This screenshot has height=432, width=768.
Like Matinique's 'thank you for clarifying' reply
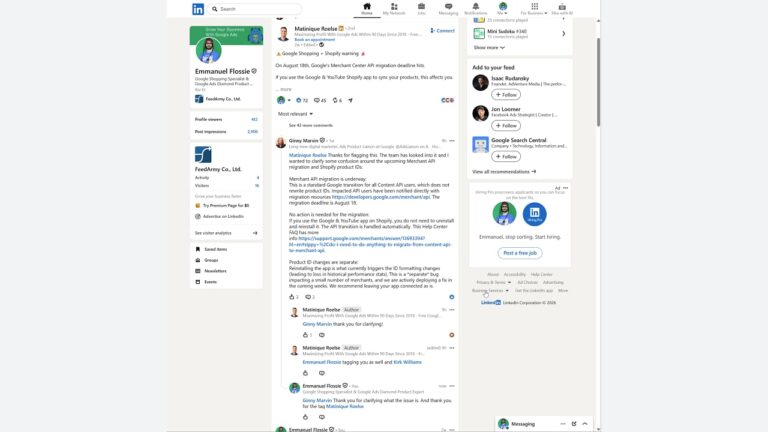click(x=305, y=335)
